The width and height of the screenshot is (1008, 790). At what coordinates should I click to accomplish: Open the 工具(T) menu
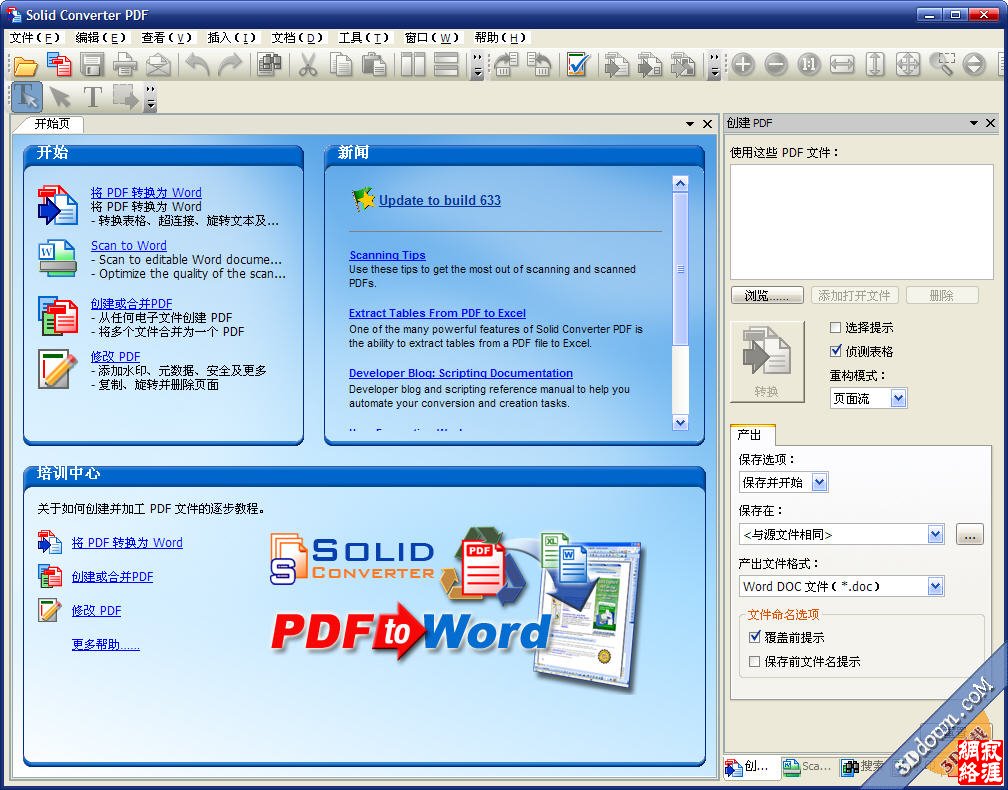tap(364, 38)
